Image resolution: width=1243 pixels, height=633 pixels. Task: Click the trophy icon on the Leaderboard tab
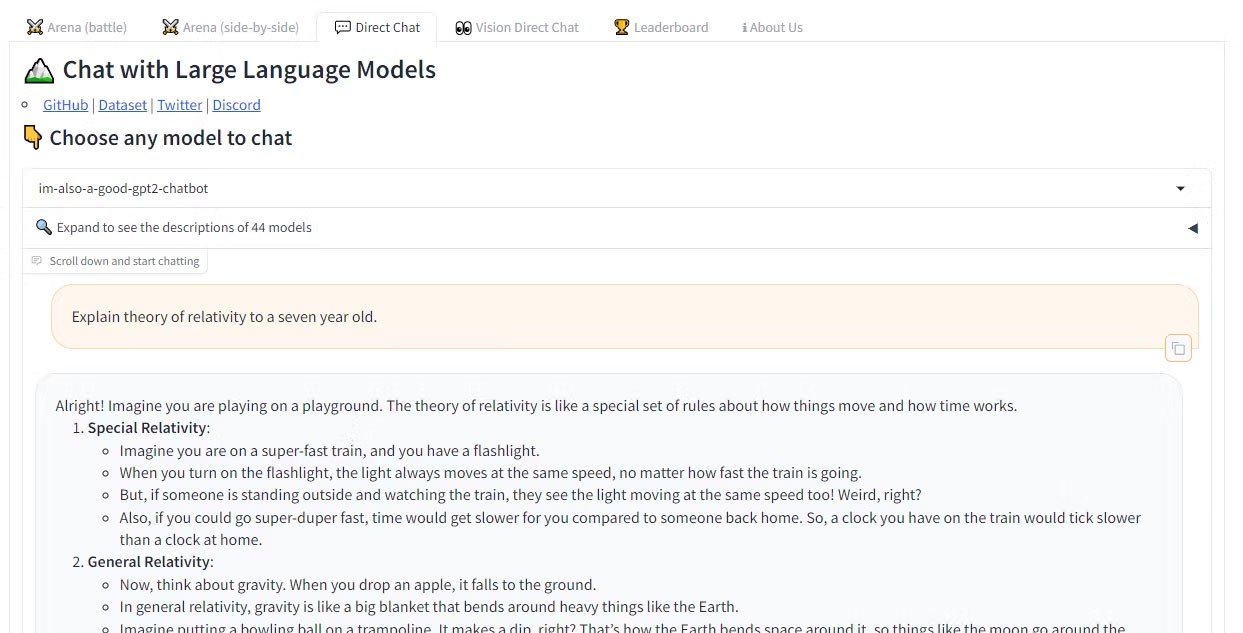[621, 28]
